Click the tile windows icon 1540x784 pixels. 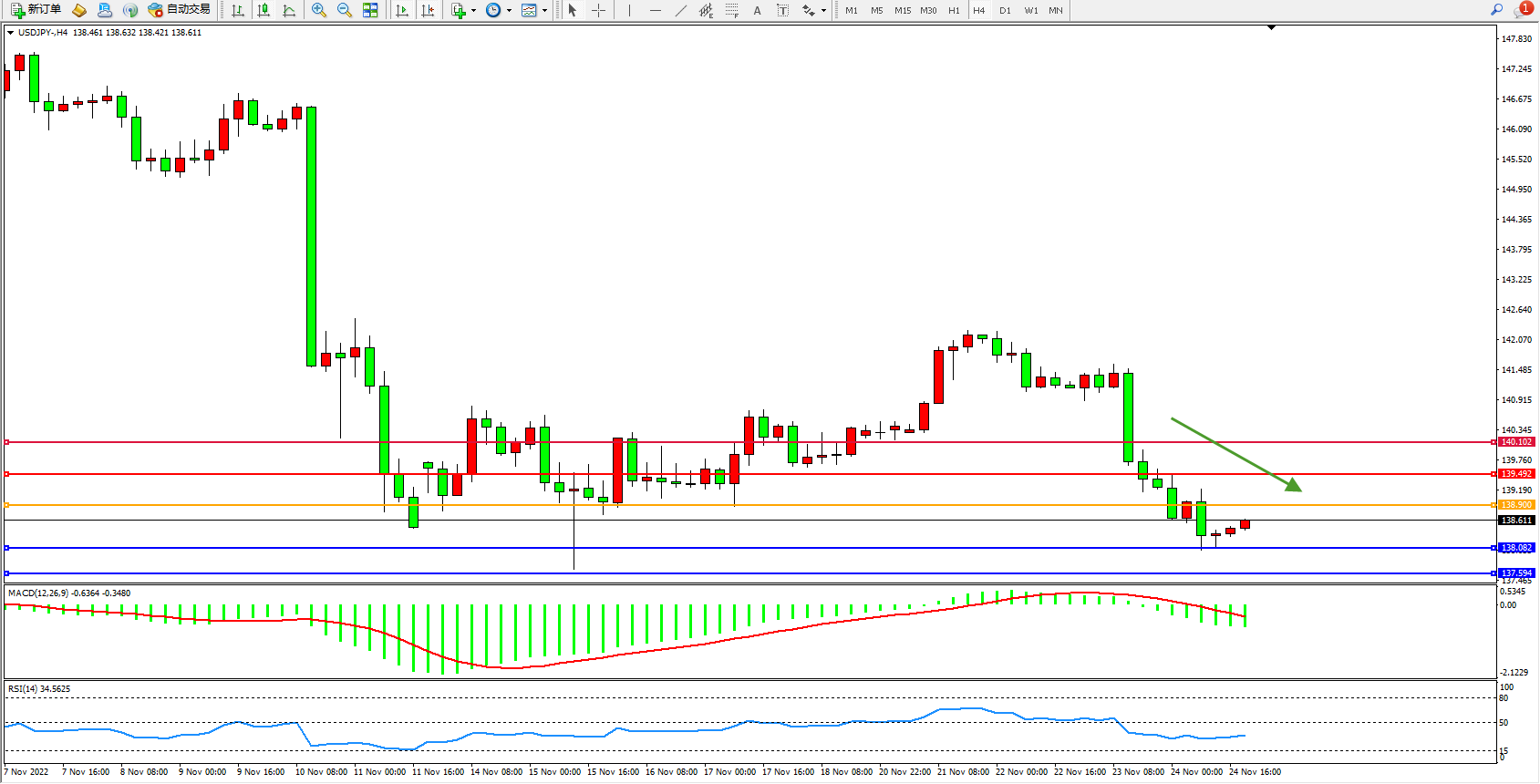[x=370, y=10]
